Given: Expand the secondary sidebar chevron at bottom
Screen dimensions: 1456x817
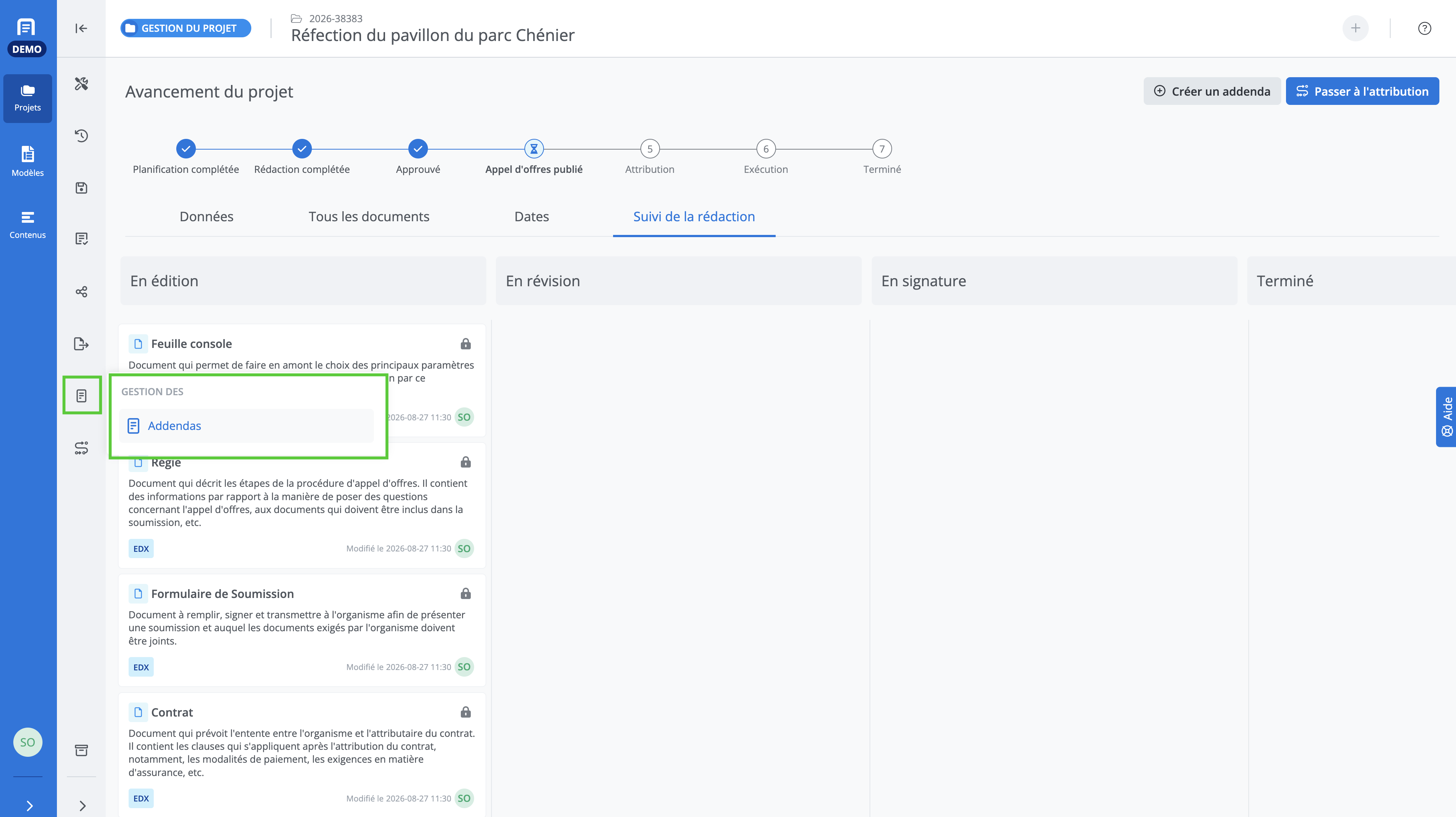Looking at the screenshot, I should 82,805.
